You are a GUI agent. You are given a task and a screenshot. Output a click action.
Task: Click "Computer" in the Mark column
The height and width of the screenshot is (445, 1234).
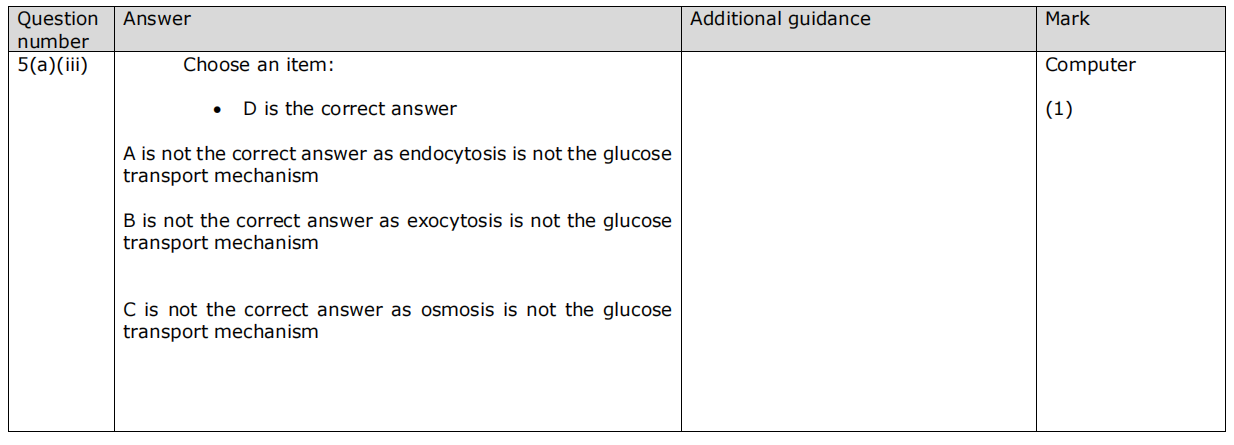[1090, 65]
